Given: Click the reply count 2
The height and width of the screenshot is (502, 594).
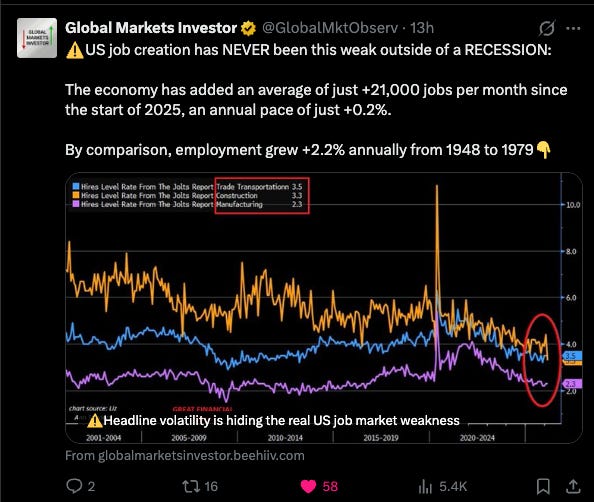Looking at the screenshot, I should pyautogui.click(x=91, y=486).
